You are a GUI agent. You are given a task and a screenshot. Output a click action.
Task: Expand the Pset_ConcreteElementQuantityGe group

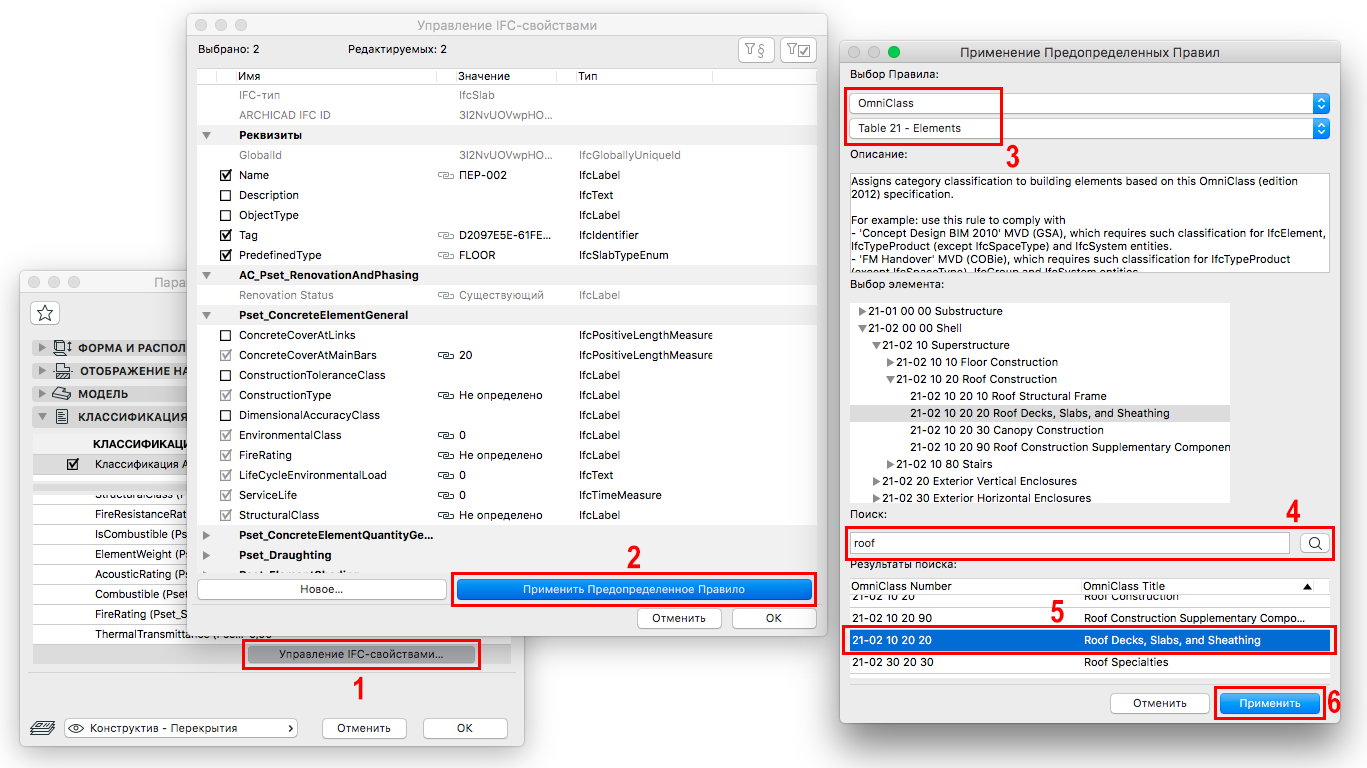pos(207,535)
